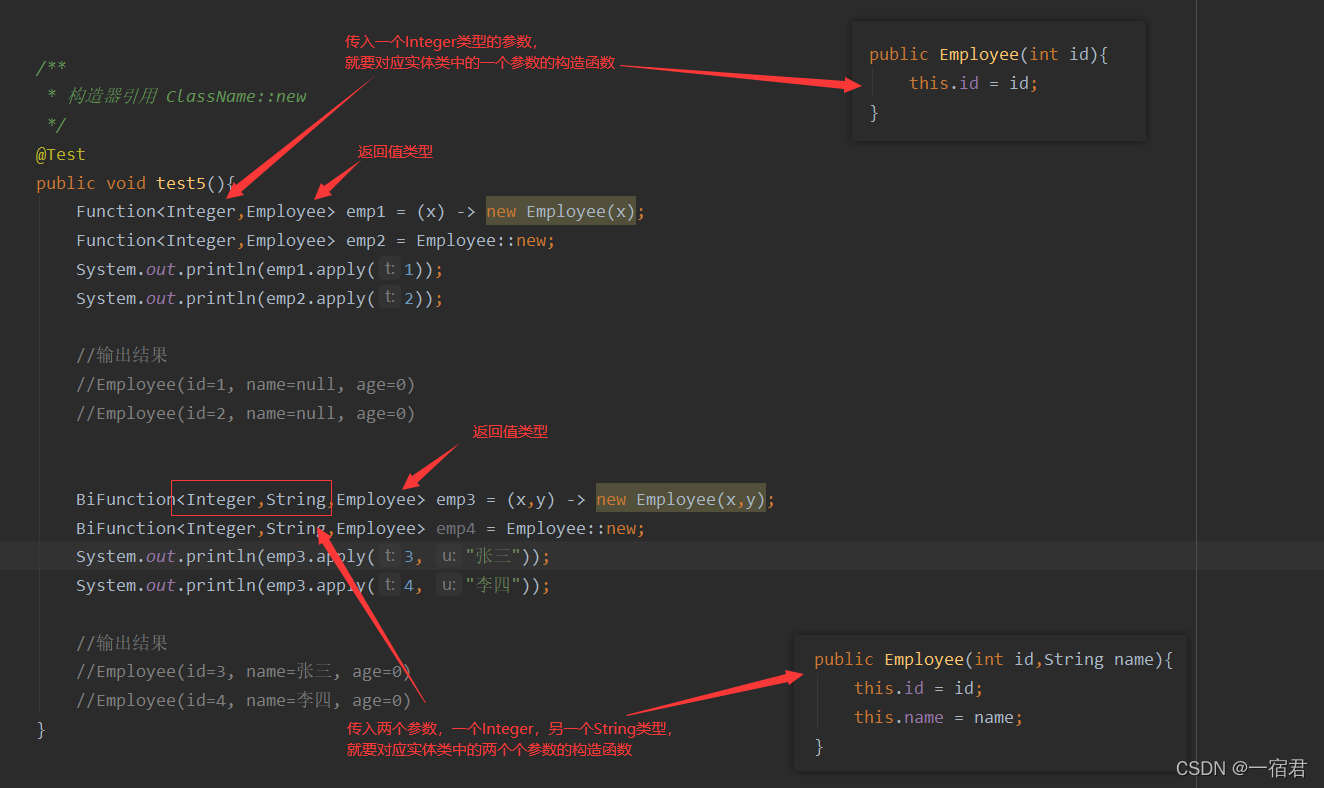Select the highlighted 'new Employee(x,y)' expression
This screenshot has height=788, width=1324.
point(681,499)
